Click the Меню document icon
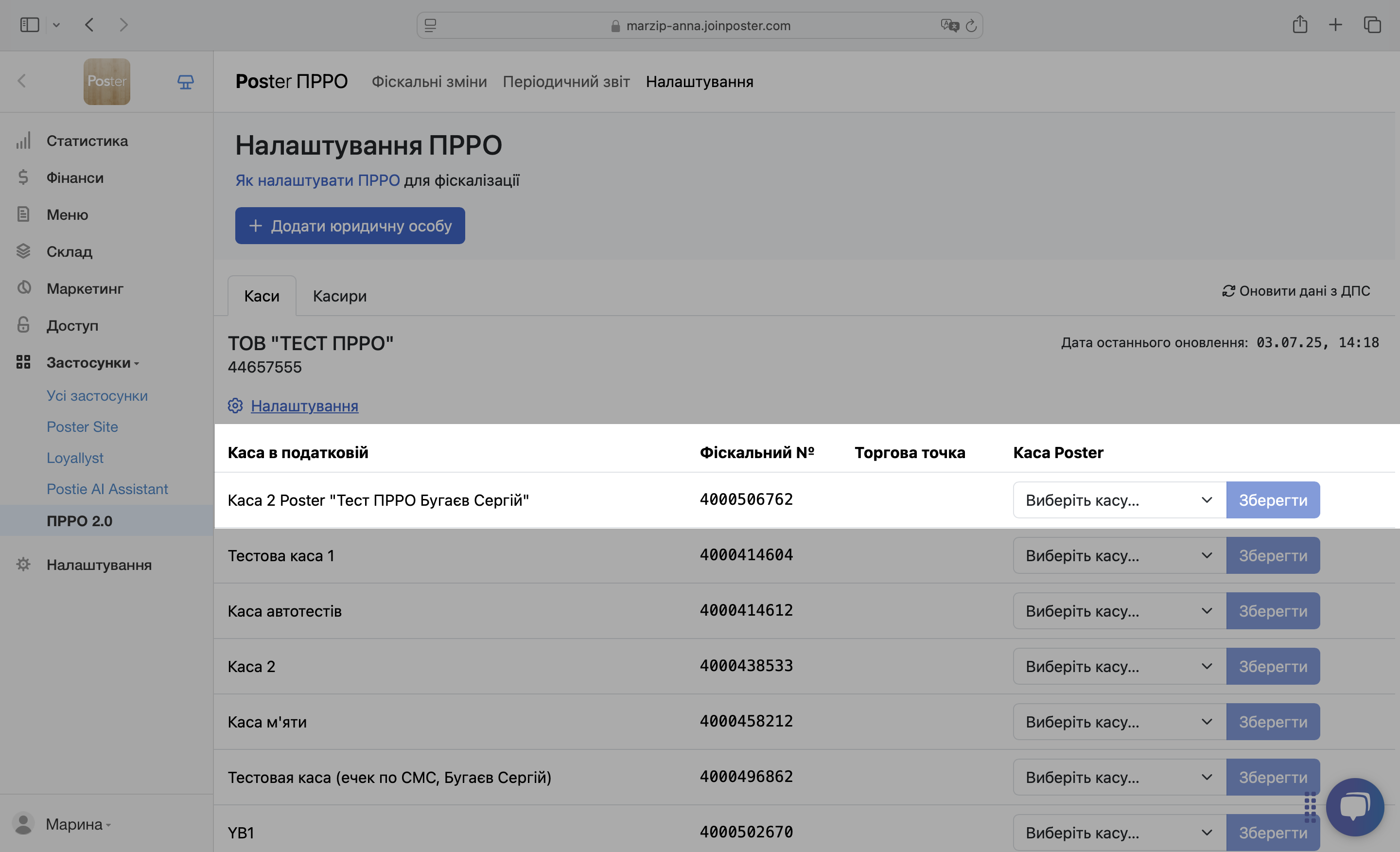1400x852 pixels. [x=23, y=214]
